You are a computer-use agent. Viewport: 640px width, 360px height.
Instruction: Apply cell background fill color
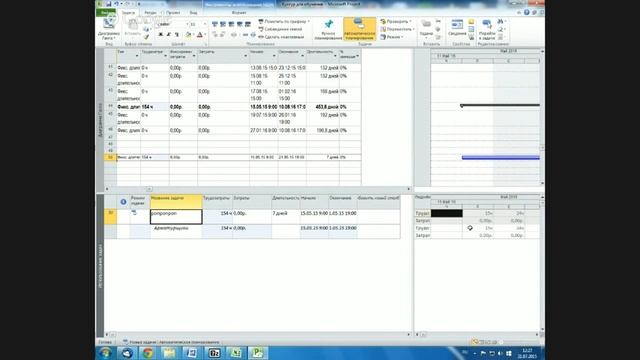[189, 35]
